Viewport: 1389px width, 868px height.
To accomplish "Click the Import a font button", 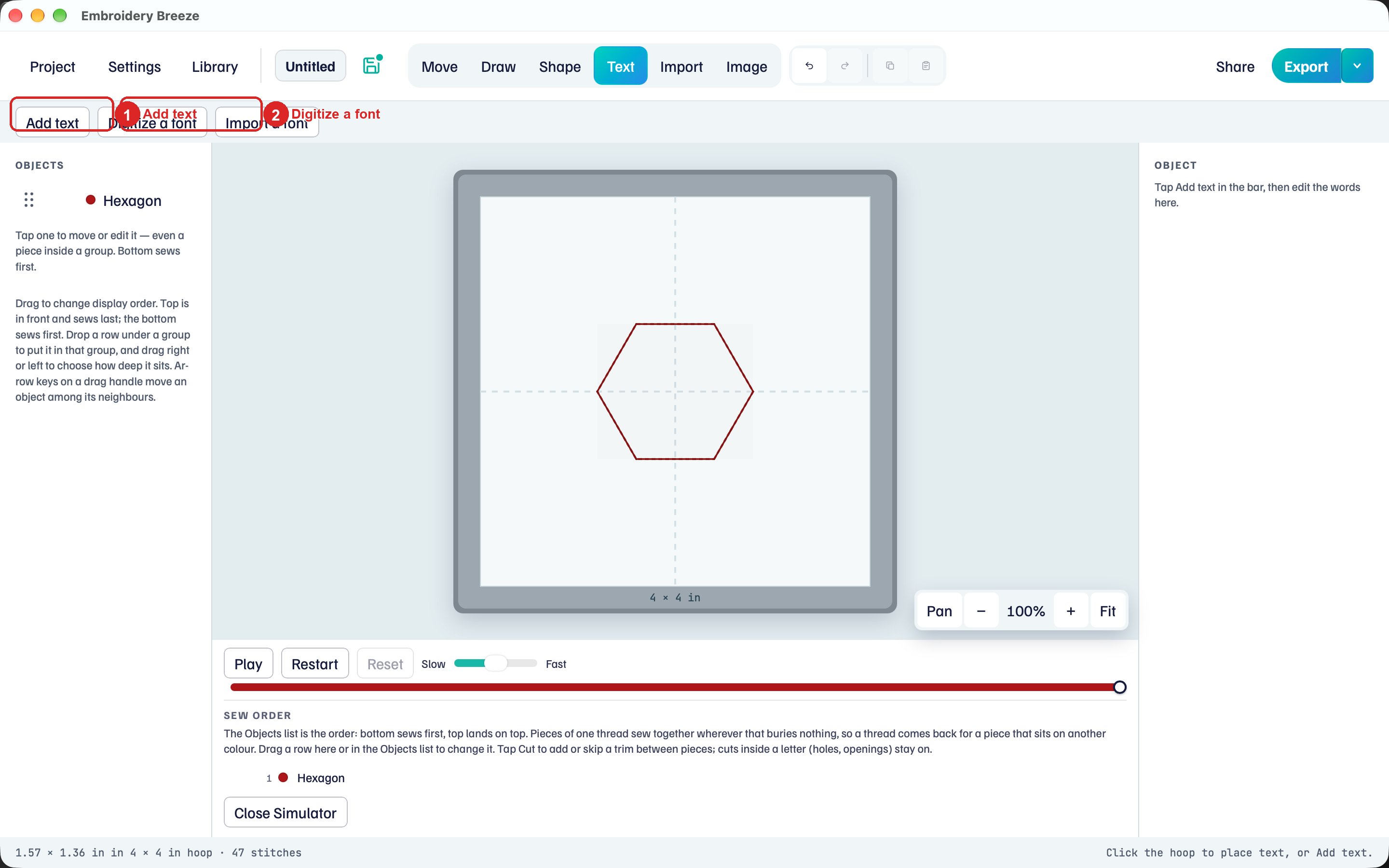I will click(x=266, y=122).
